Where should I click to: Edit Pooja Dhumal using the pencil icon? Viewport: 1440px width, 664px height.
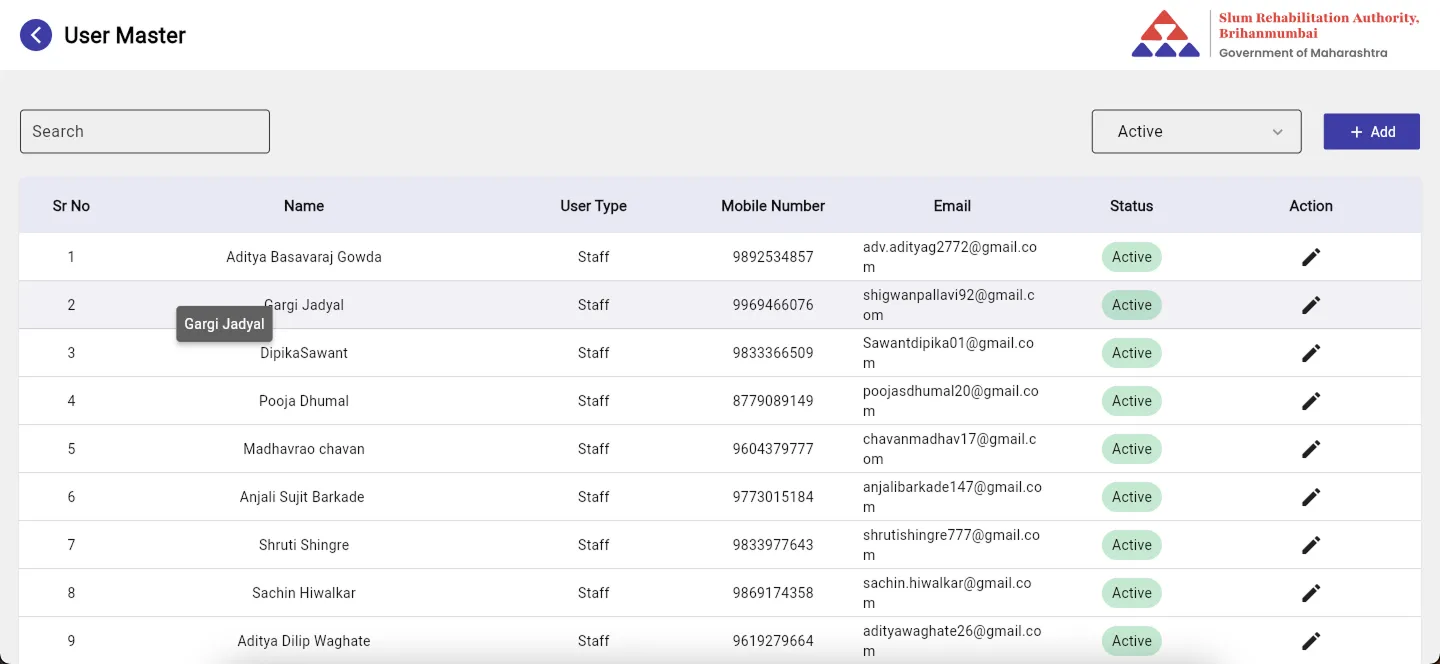pyautogui.click(x=1311, y=401)
